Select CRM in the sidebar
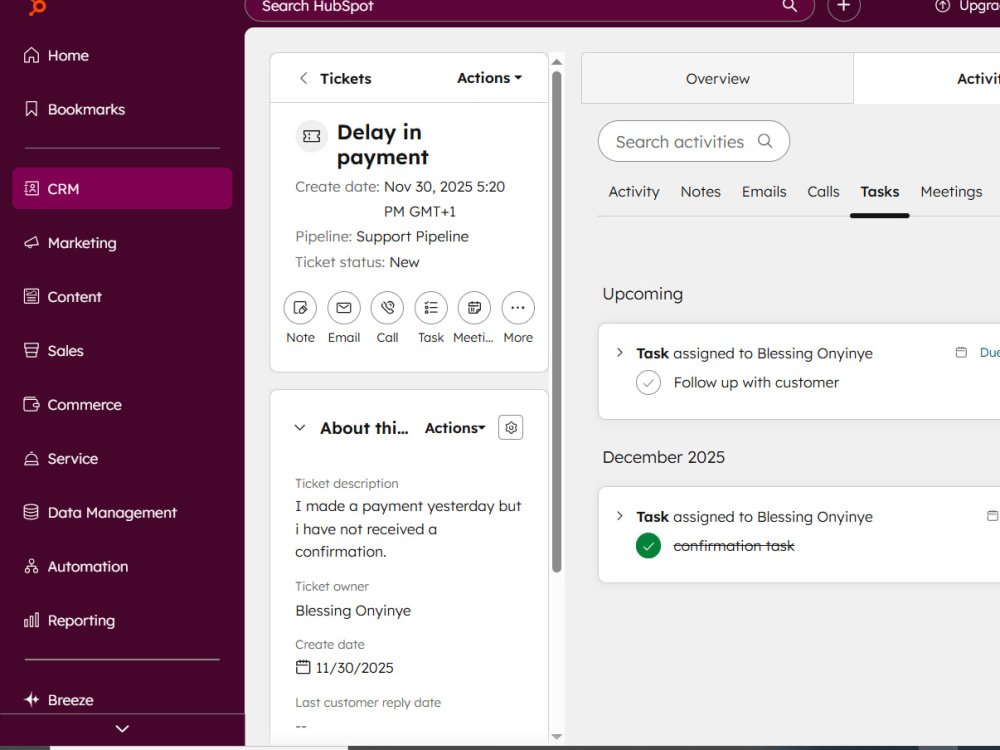The image size is (1000, 750). [122, 189]
